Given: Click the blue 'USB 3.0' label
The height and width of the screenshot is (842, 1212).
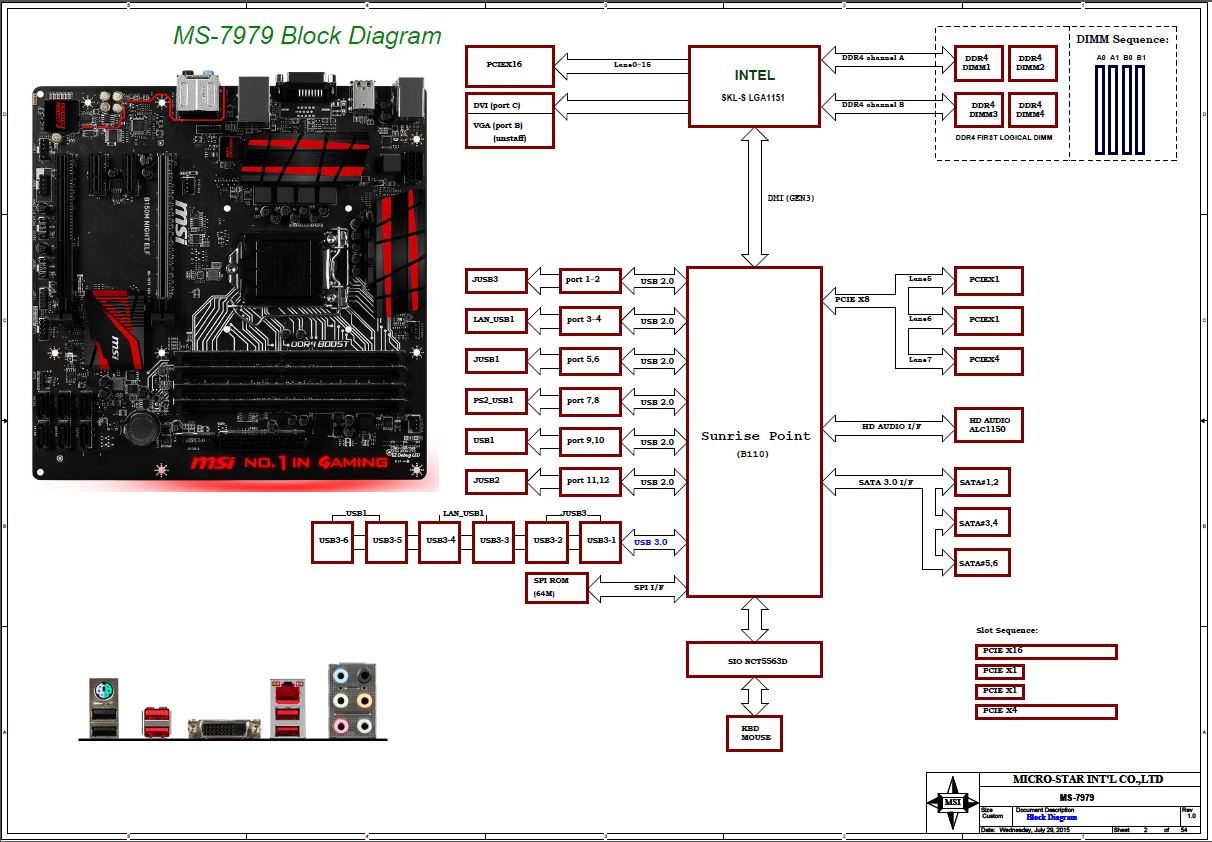Looking at the screenshot, I should (651, 542).
